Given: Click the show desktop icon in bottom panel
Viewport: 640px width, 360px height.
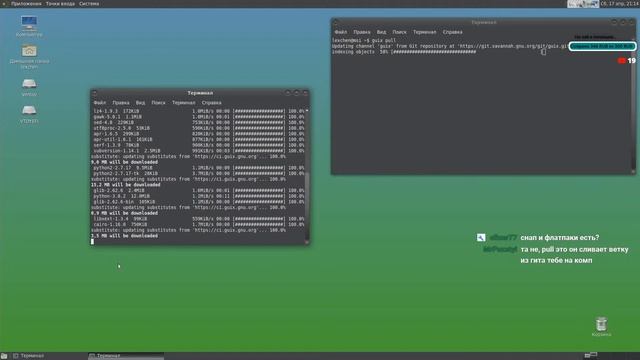Looking at the screenshot, I should (x=4, y=356).
